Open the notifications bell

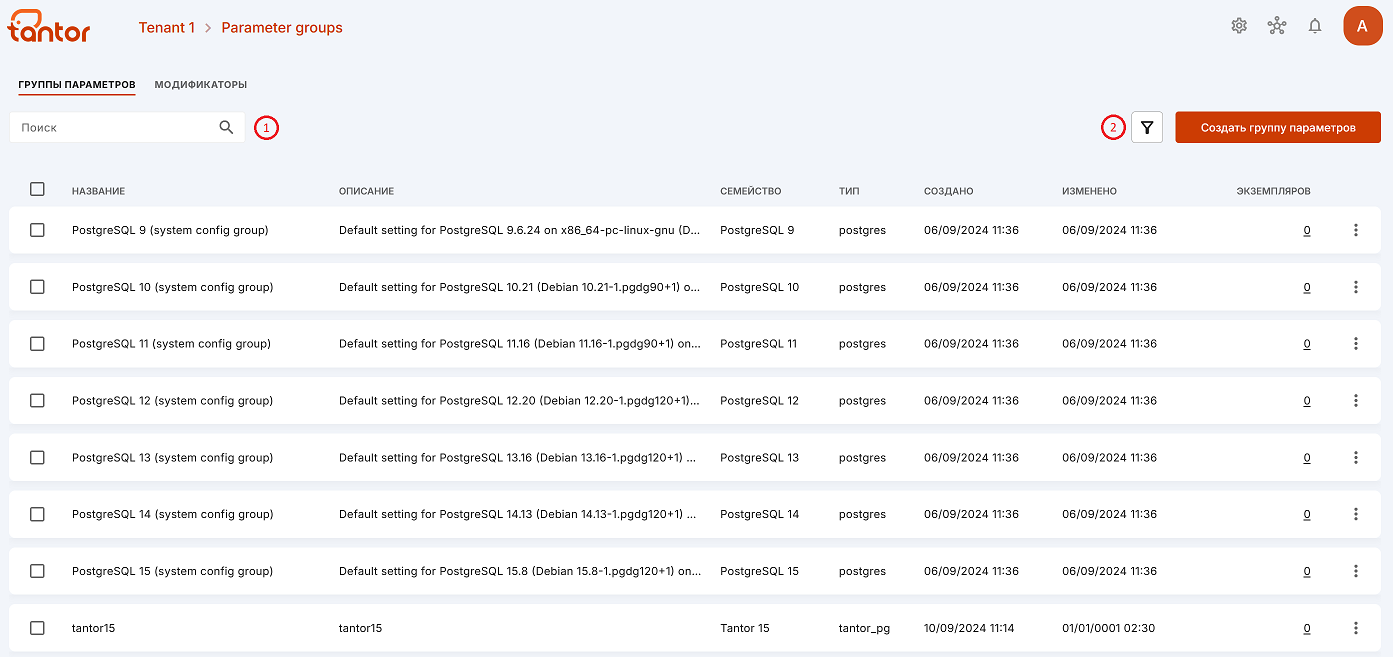click(1315, 26)
